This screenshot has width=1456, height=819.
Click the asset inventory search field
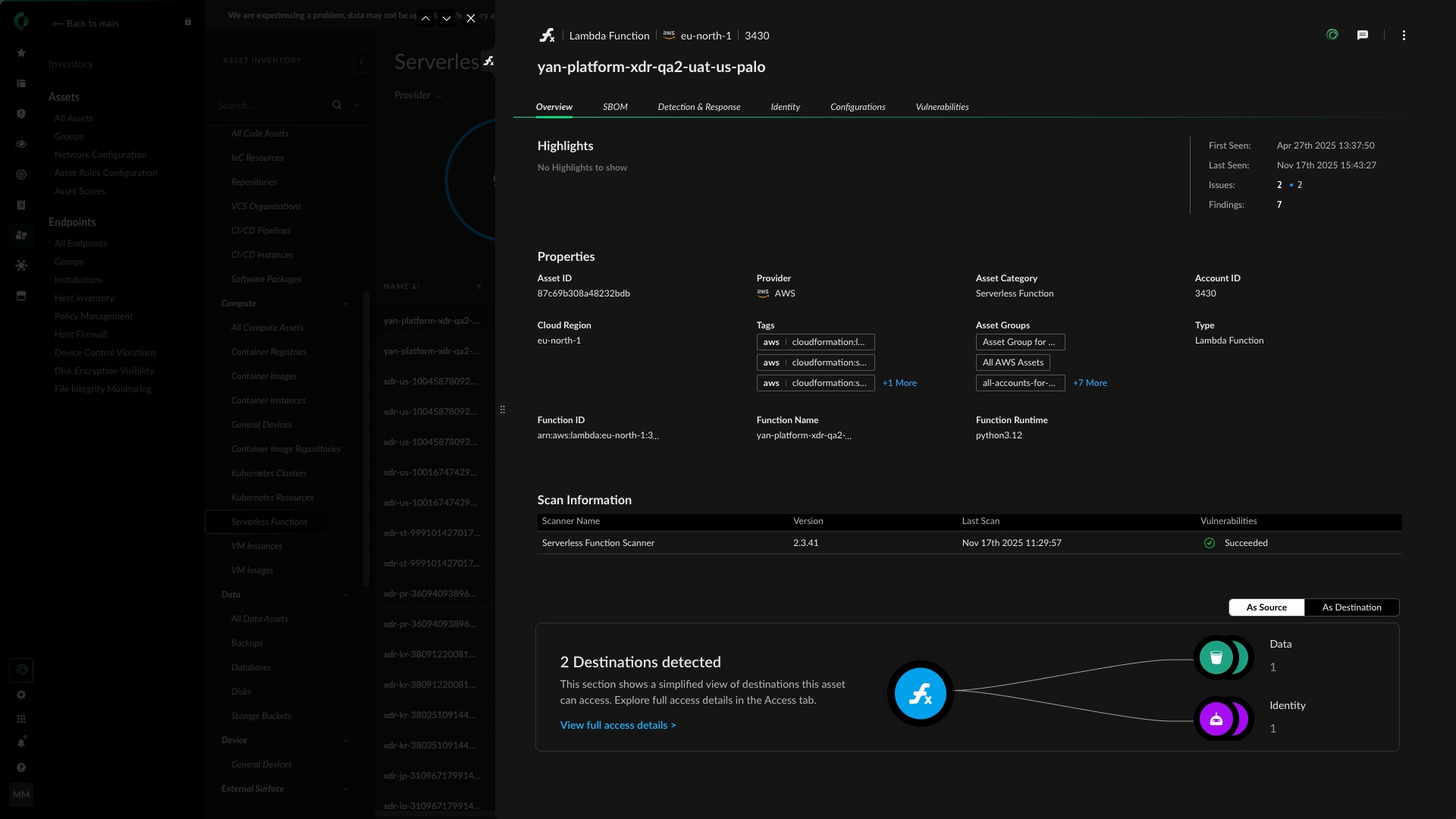tap(269, 105)
